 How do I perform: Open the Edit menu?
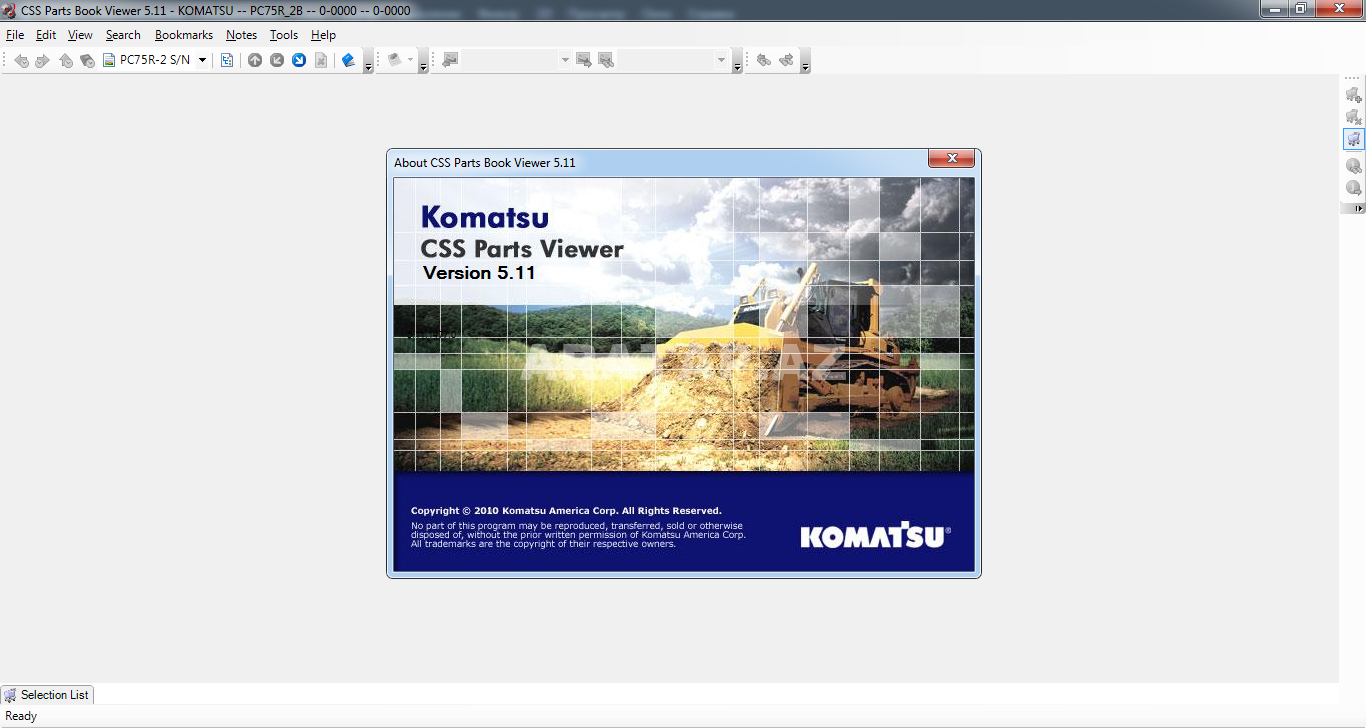pos(46,35)
